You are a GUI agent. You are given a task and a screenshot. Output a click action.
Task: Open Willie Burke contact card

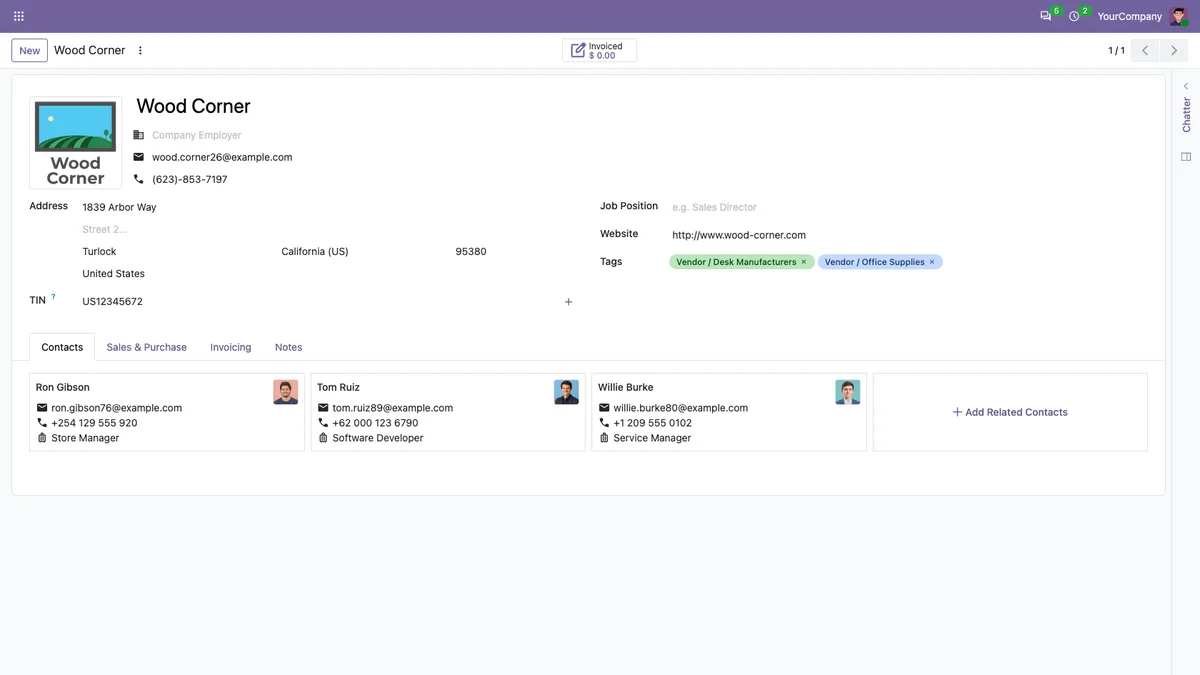click(729, 412)
